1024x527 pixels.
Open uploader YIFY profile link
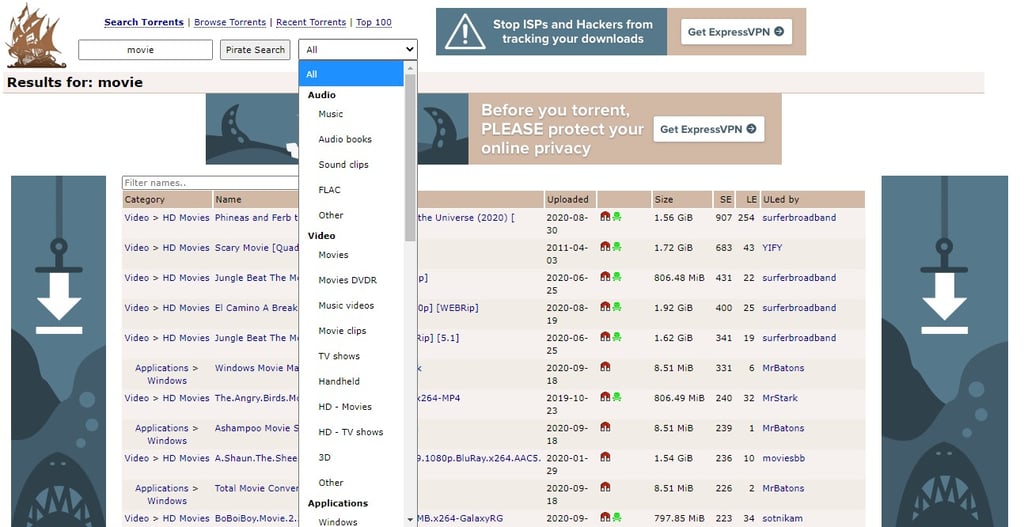coord(772,248)
